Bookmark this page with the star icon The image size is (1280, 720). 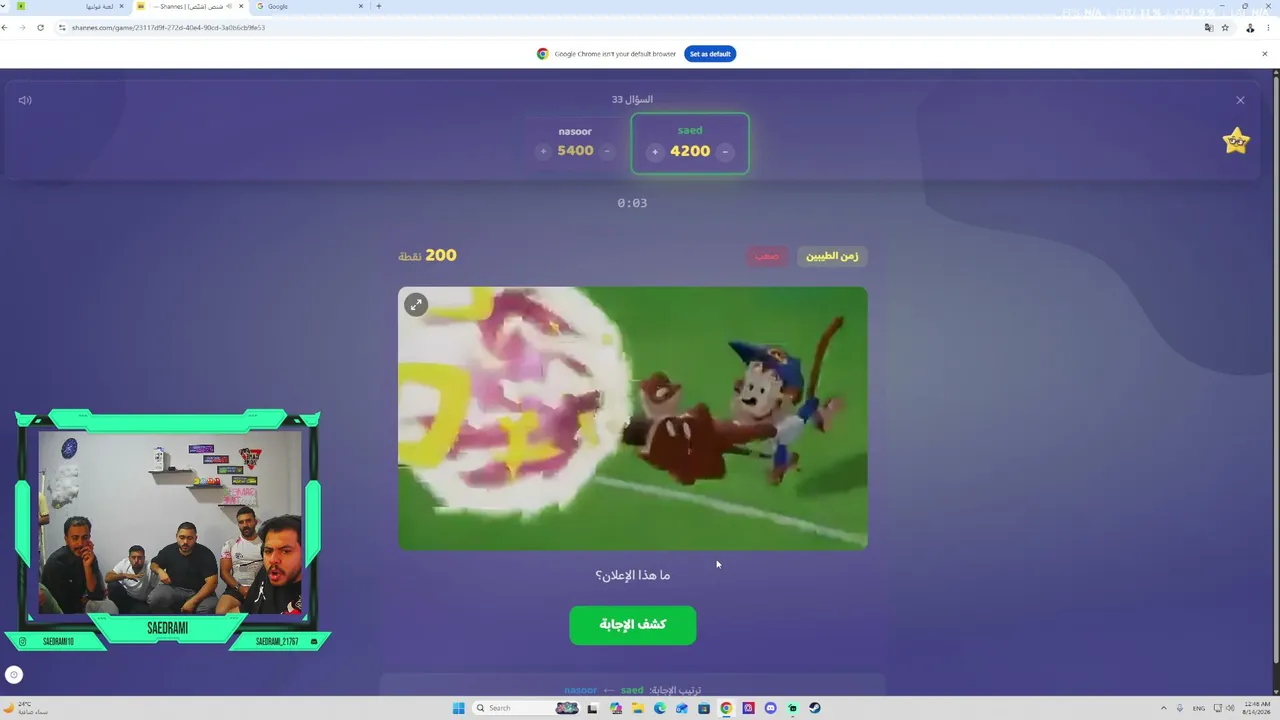coord(1225,28)
